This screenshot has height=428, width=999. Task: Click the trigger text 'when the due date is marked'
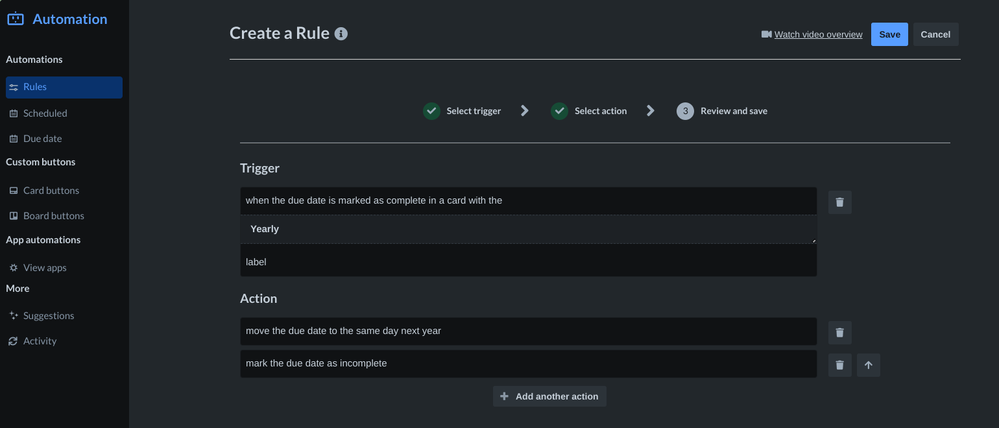pos(374,201)
